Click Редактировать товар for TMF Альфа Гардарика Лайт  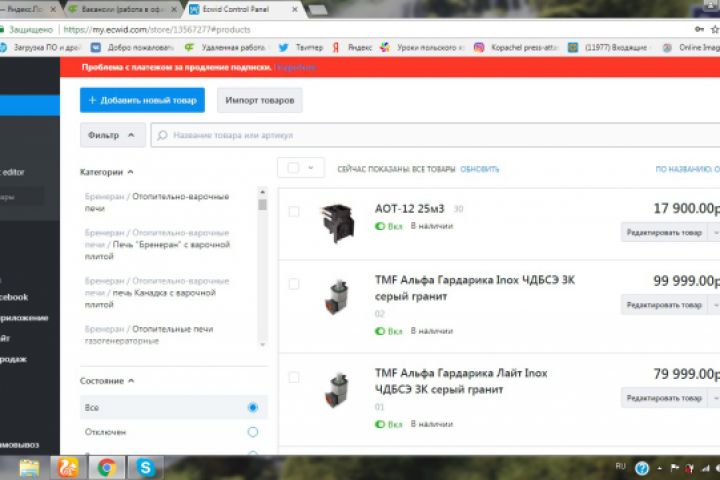point(664,398)
